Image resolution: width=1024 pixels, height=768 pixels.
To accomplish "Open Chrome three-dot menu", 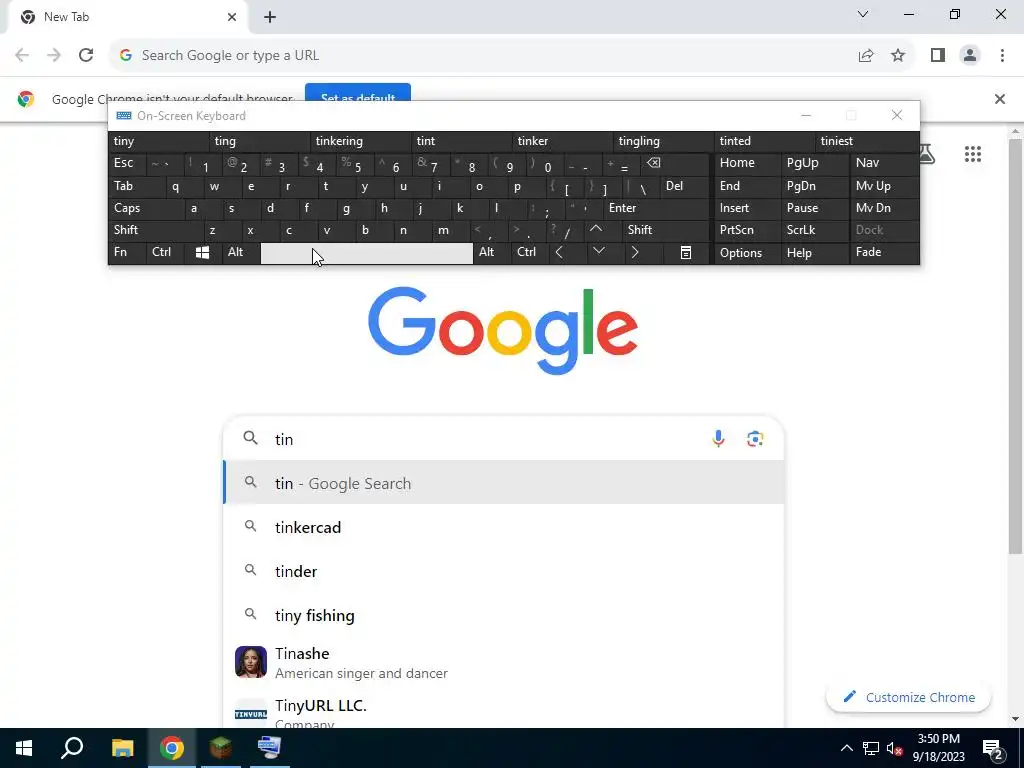I will (x=1002, y=56).
